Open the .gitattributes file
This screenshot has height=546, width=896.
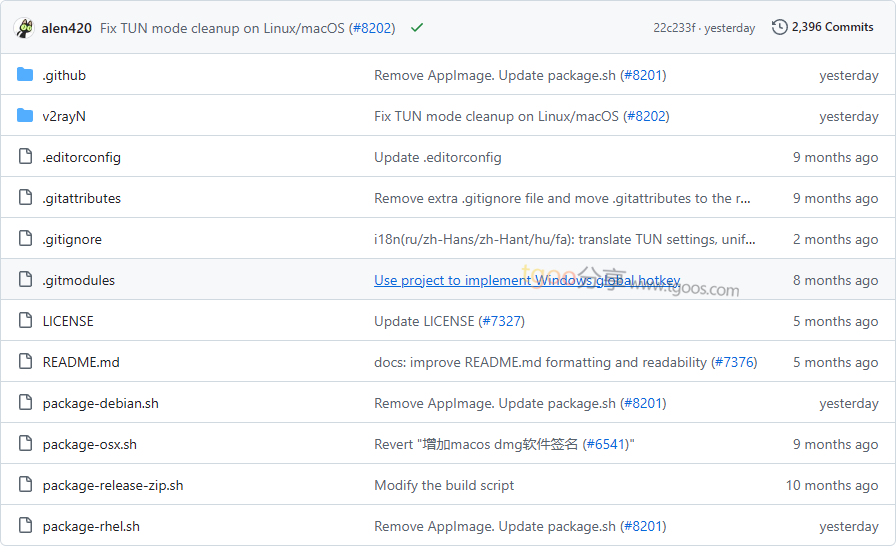82,198
